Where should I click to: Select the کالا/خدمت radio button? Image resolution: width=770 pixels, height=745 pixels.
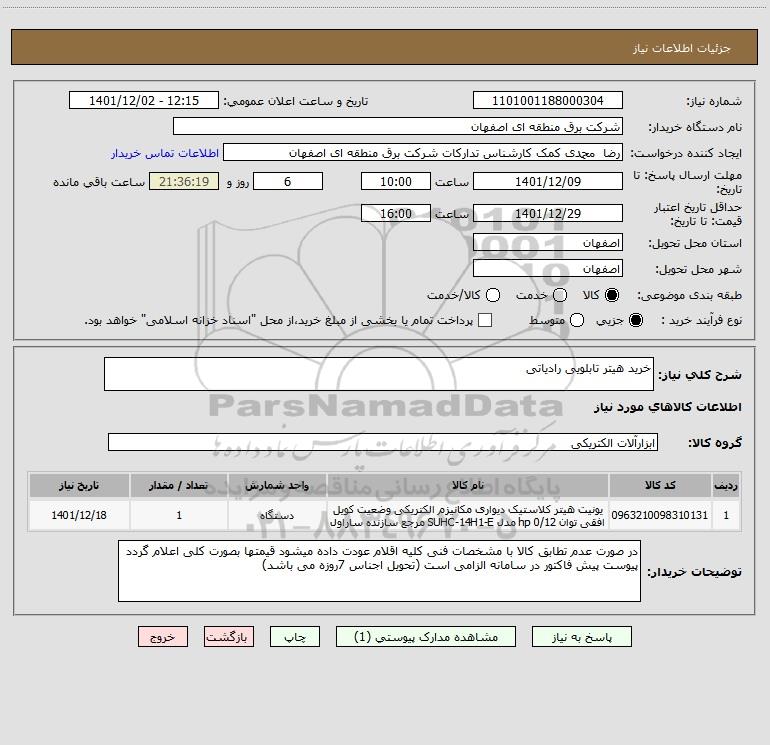pyautogui.click(x=493, y=295)
